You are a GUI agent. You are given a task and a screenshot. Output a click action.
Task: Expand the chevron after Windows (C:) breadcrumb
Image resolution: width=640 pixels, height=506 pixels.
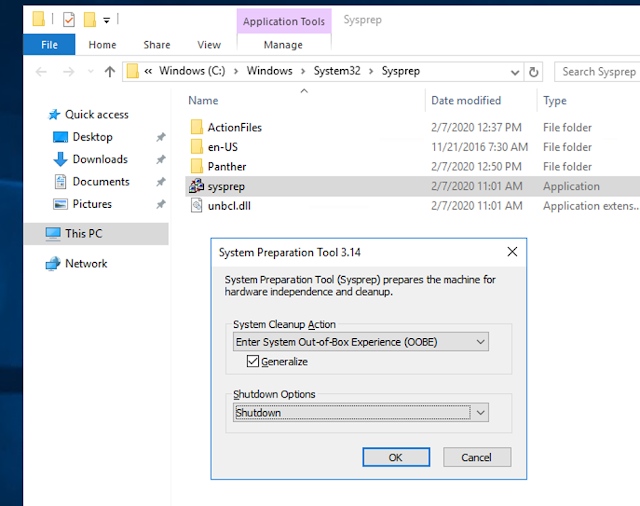pyautogui.click(x=236, y=71)
